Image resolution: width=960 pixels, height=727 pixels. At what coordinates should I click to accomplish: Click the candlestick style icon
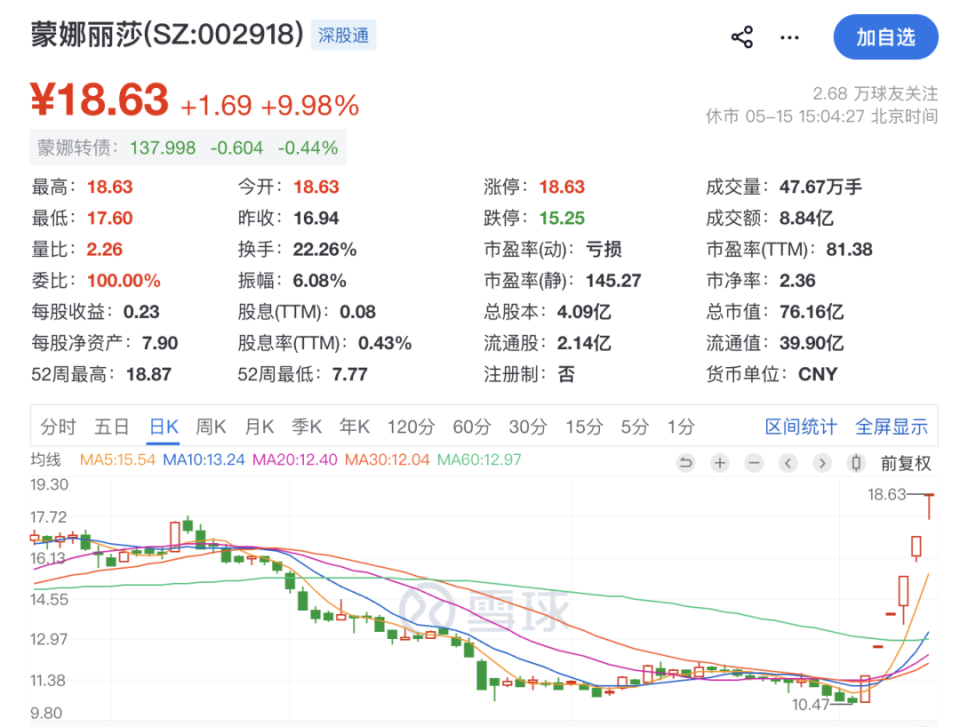[x=857, y=463]
